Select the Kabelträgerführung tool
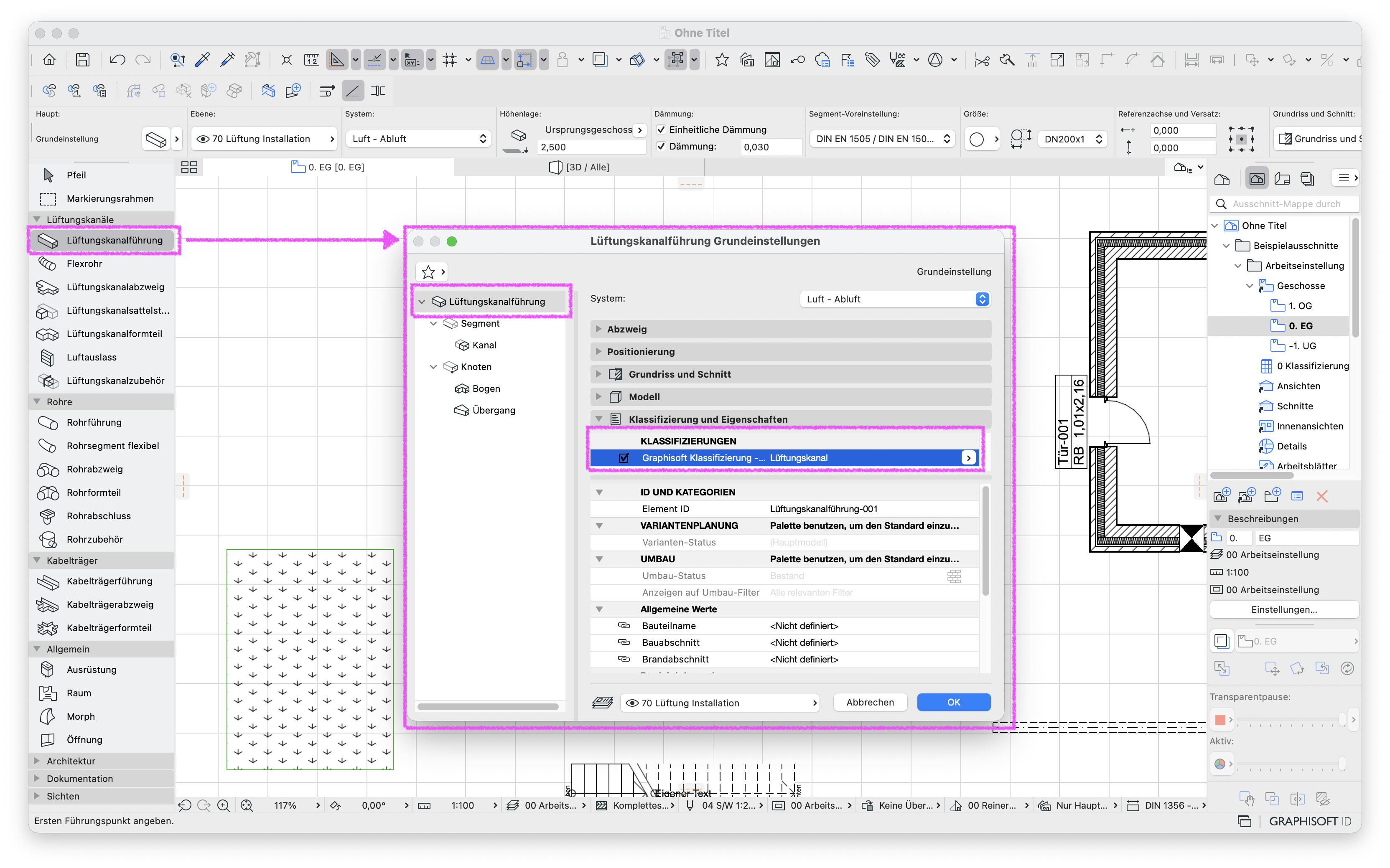Screen dimensions: 1390x868 pyautogui.click(x=109, y=581)
